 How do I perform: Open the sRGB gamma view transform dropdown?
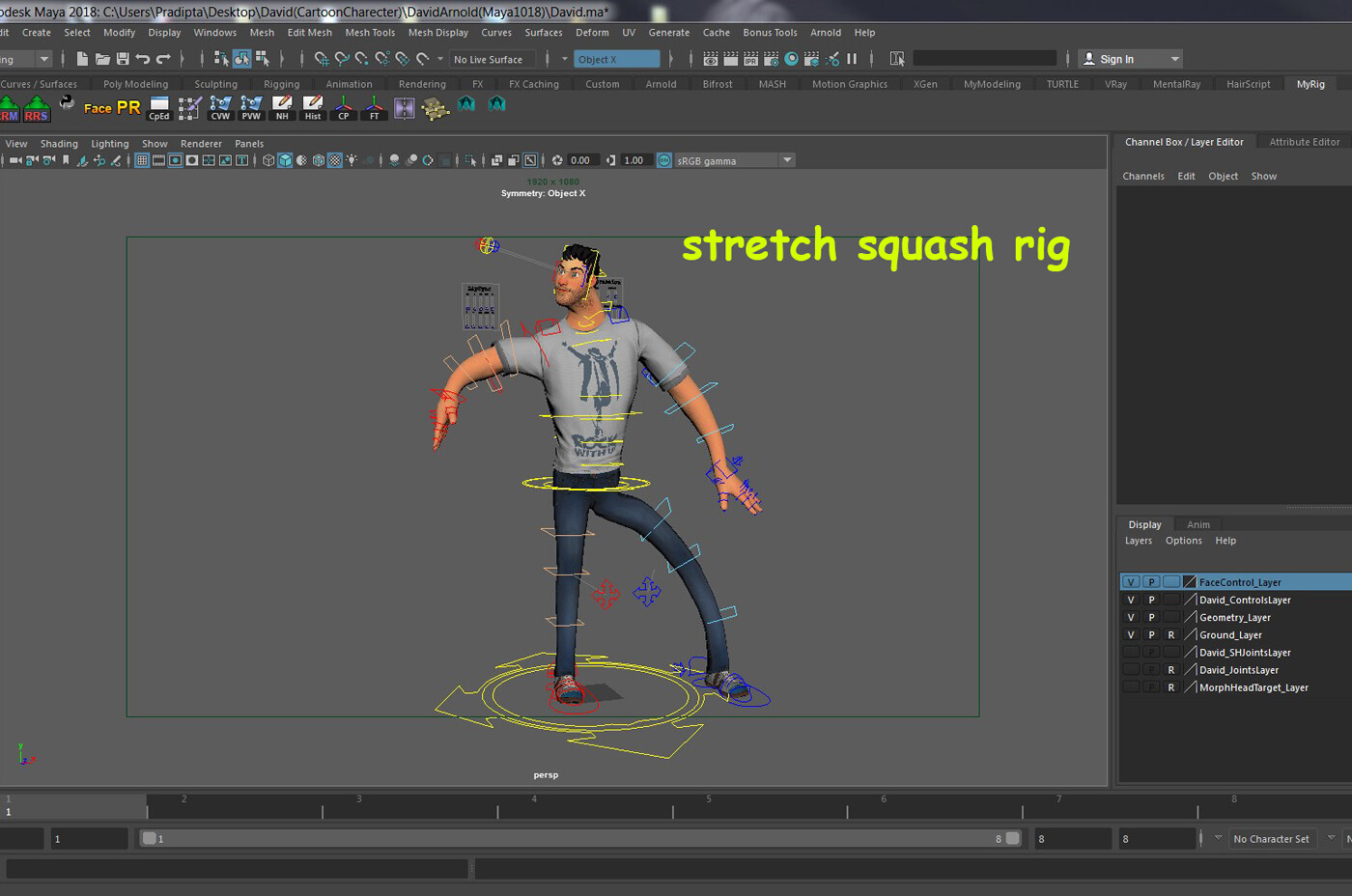click(787, 160)
